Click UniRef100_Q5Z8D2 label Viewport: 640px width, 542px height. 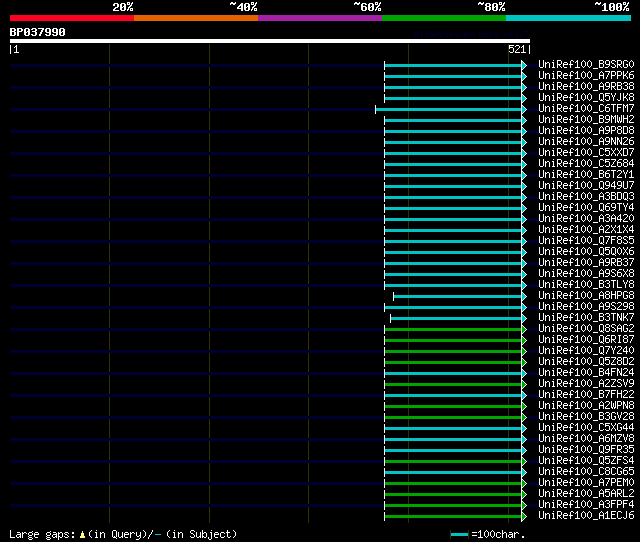click(x=586, y=362)
